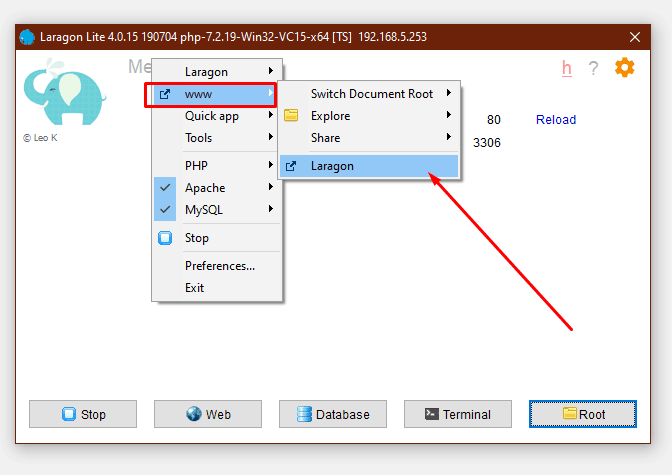Click the folder icon on Root button
The width and height of the screenshot is (672, 475).
(x=570, y=413)
